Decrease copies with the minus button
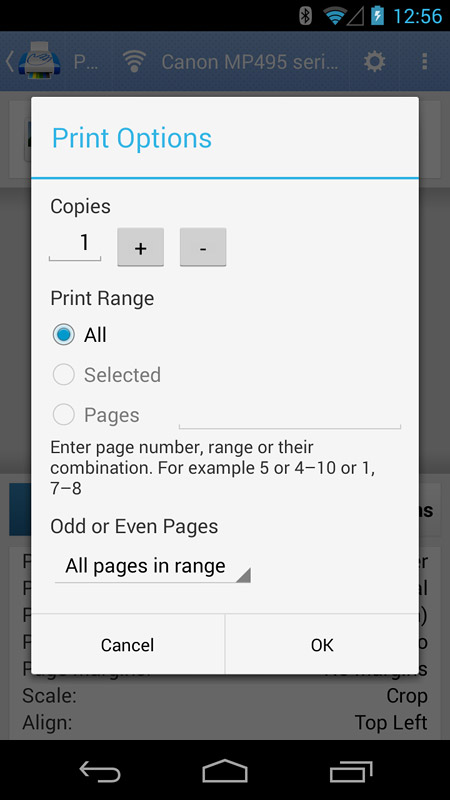 pos(203,247)
